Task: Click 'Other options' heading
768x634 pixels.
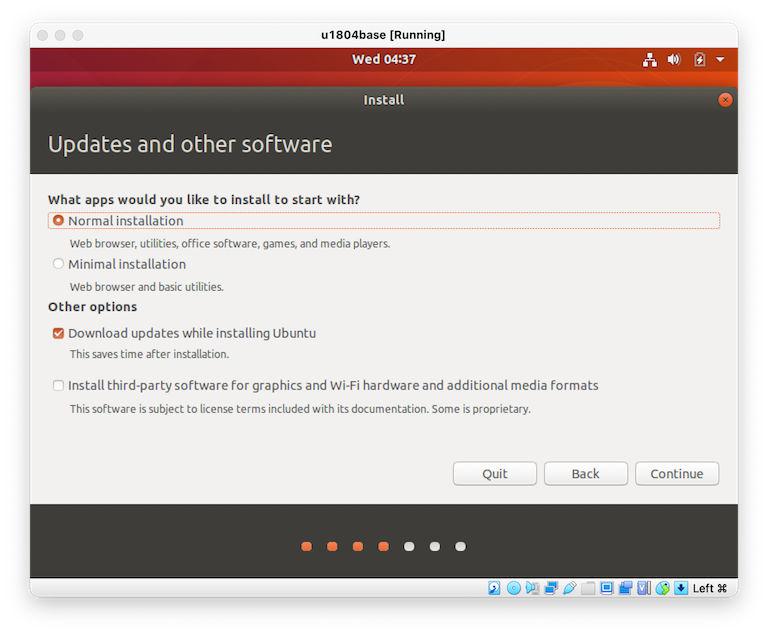Action: (x=93, y=307)
